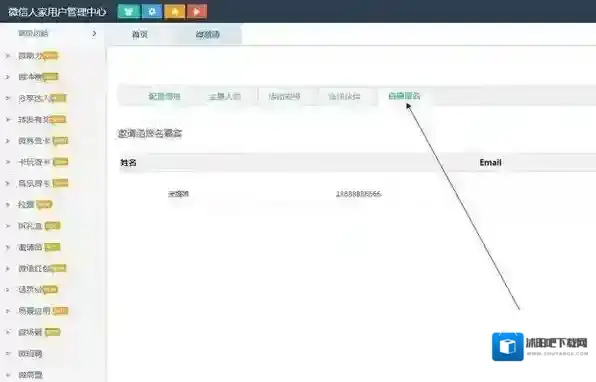Viewport: 596px width, 382px height.
Task: Switch to the 首页 tab
Action: (139, 35)
